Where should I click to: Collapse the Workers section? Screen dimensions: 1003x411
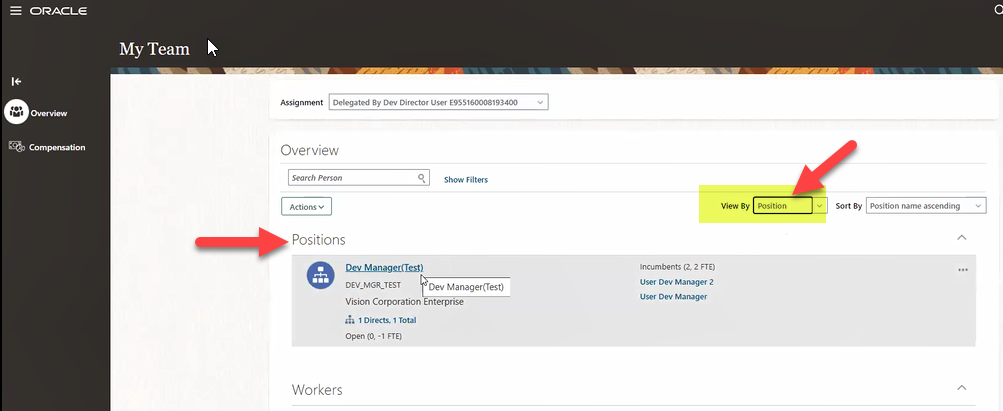pyautogui.click(x=962, y=388)
